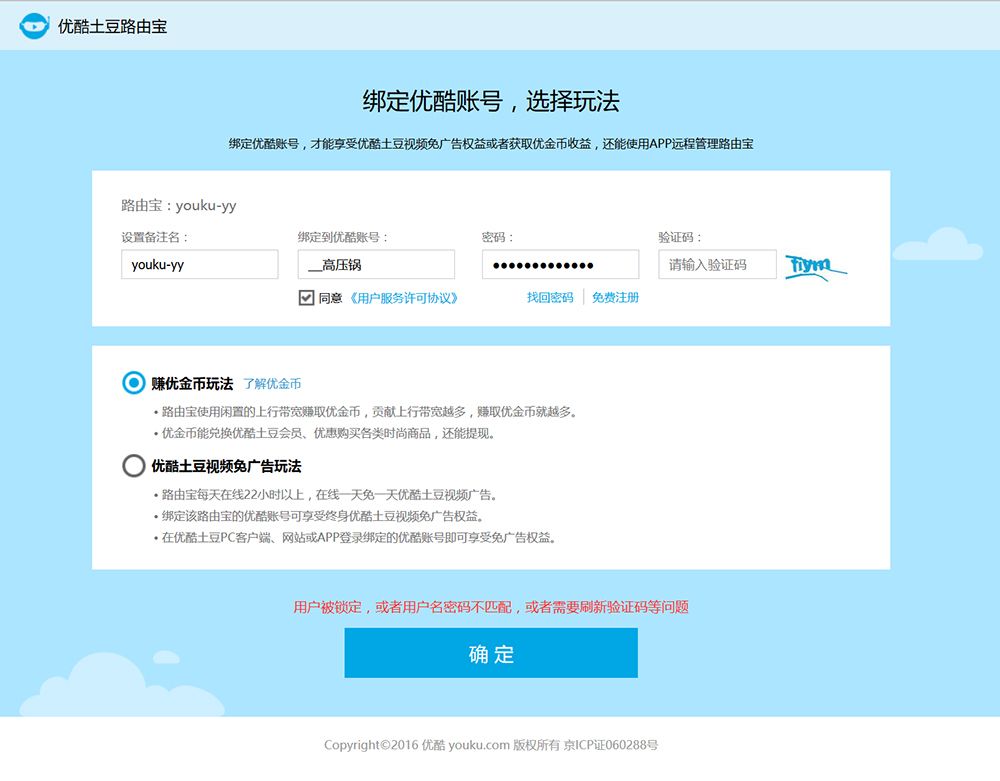Screen dimensions: 1000x781
Task: Click the red error message text
Action: 491,607
